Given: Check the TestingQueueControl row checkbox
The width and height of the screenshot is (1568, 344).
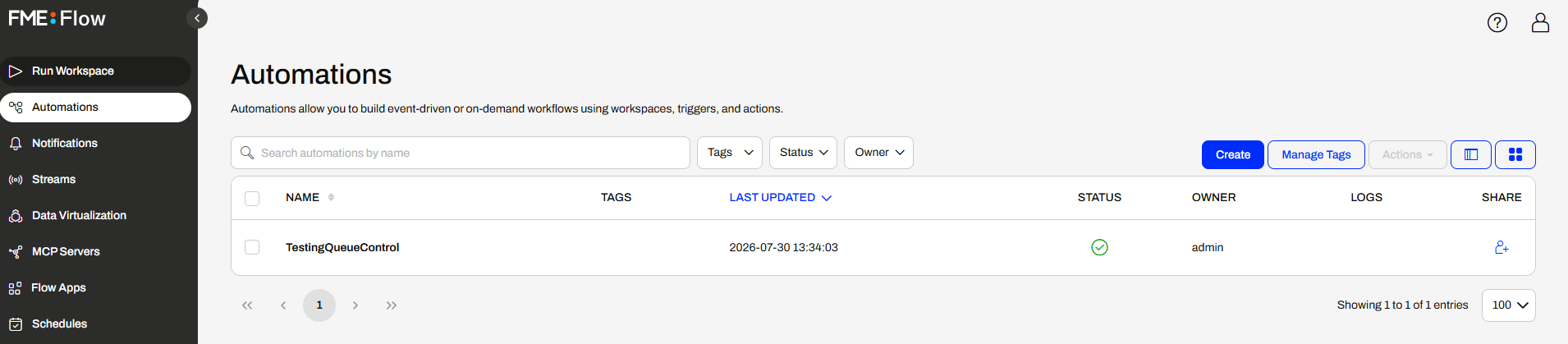Looking at the screenshot, I should pos(252,247).
